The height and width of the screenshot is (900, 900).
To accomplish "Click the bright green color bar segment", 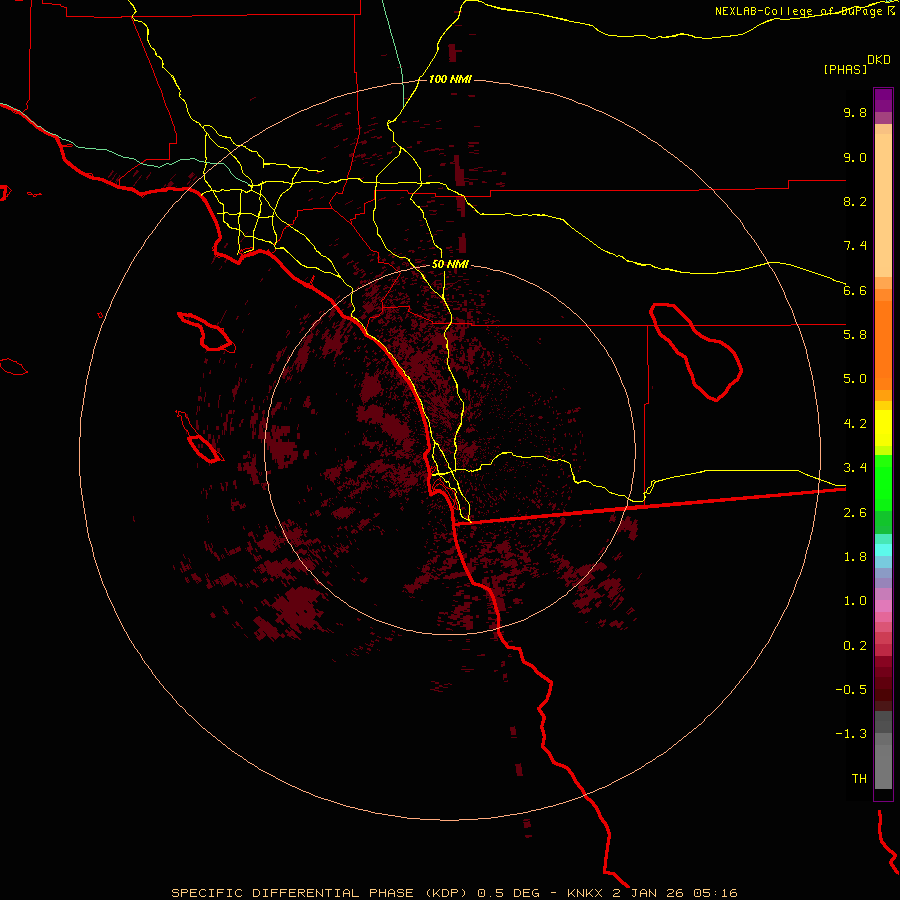I will click(x=883, y=482).
